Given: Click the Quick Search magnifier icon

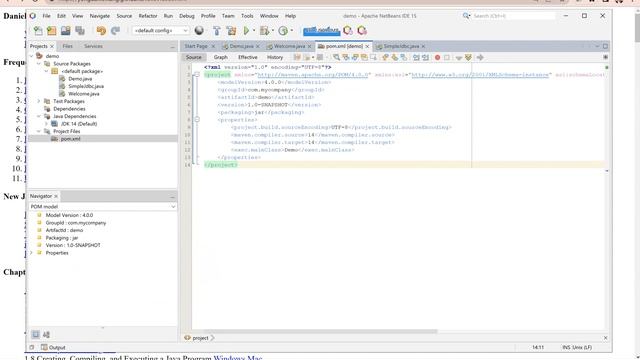Looking at the screenshot, I should point(466,16).
